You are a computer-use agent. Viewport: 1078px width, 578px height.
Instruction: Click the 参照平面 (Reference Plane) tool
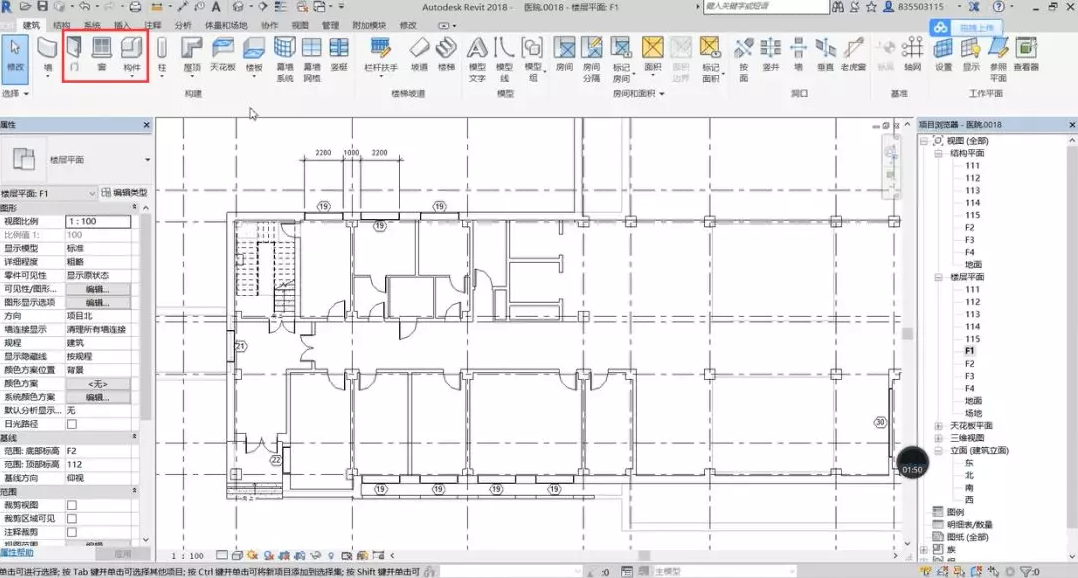coord(998,59)
